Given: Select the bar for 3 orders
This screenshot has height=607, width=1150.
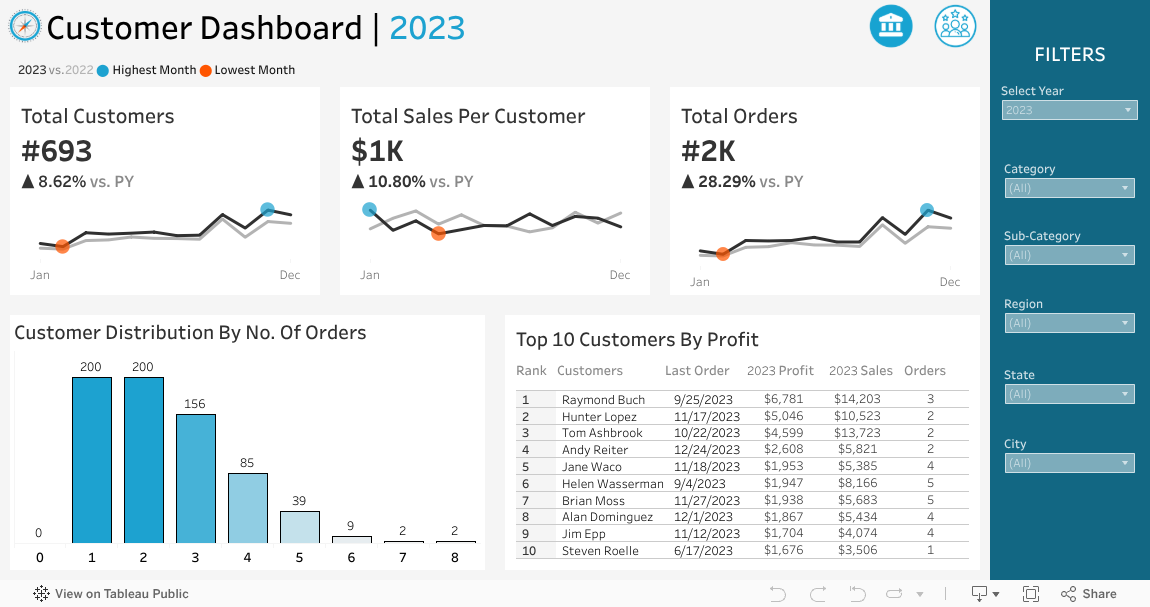Looking at the screenshot, I should tap(196, 478).
